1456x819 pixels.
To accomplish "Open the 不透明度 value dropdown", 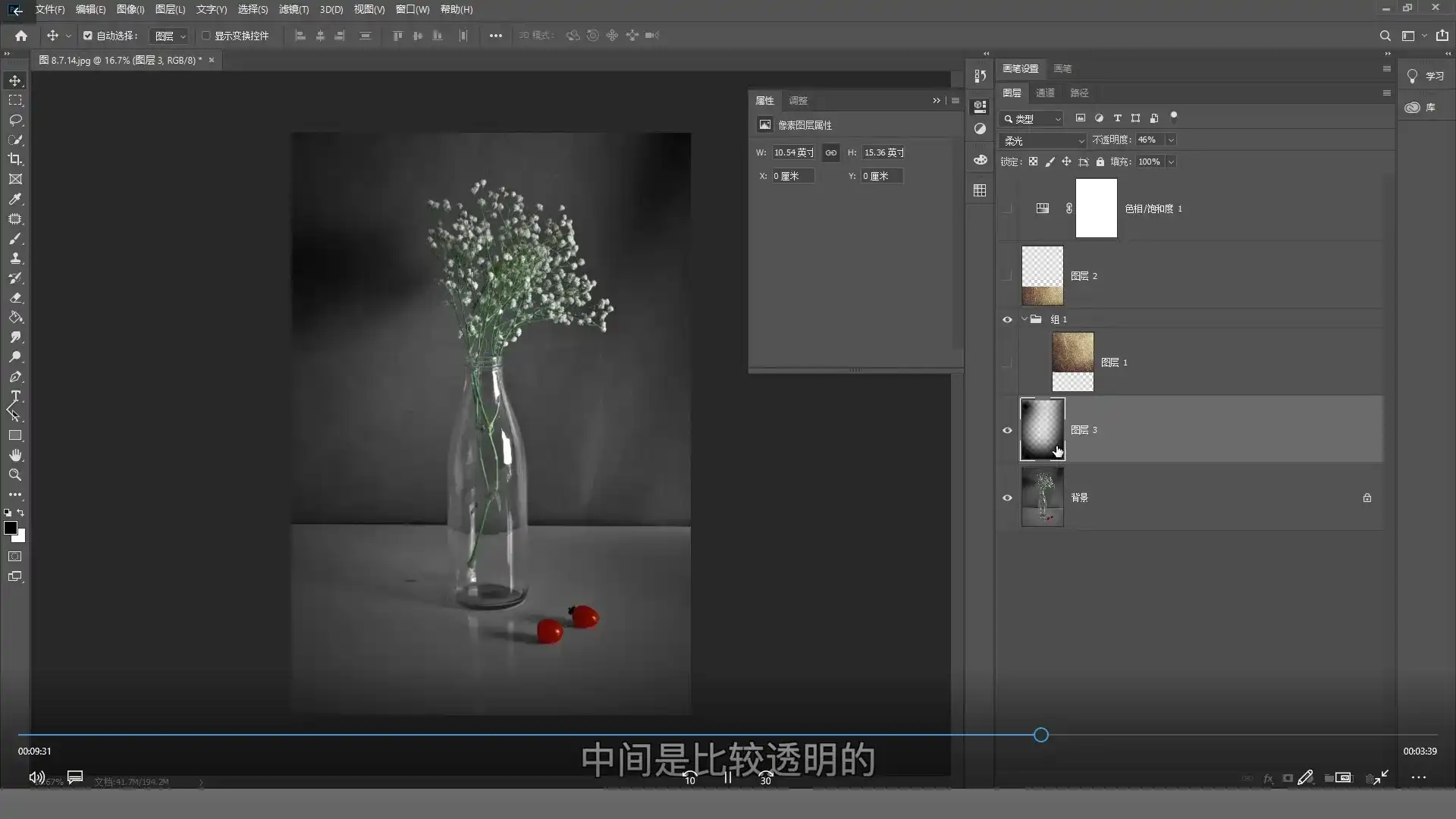I will coord(1171,140).
